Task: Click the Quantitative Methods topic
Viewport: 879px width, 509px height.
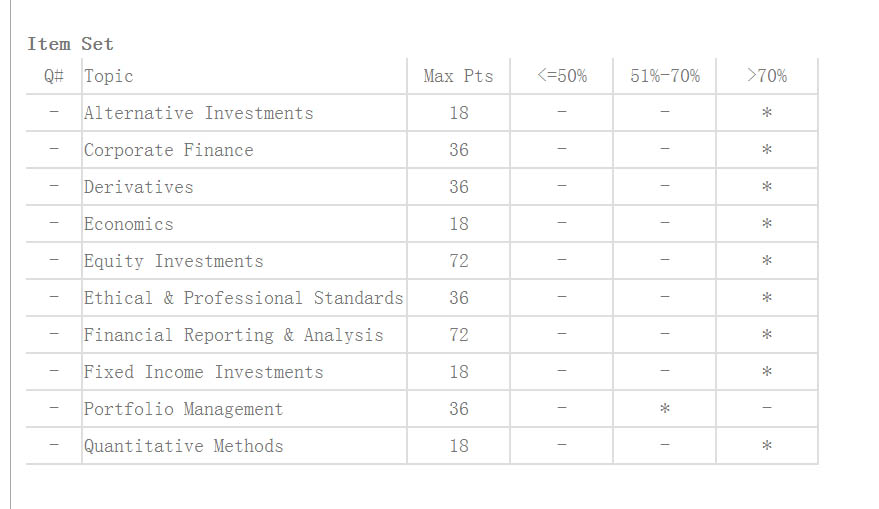Action: click(x=183, y=446)
